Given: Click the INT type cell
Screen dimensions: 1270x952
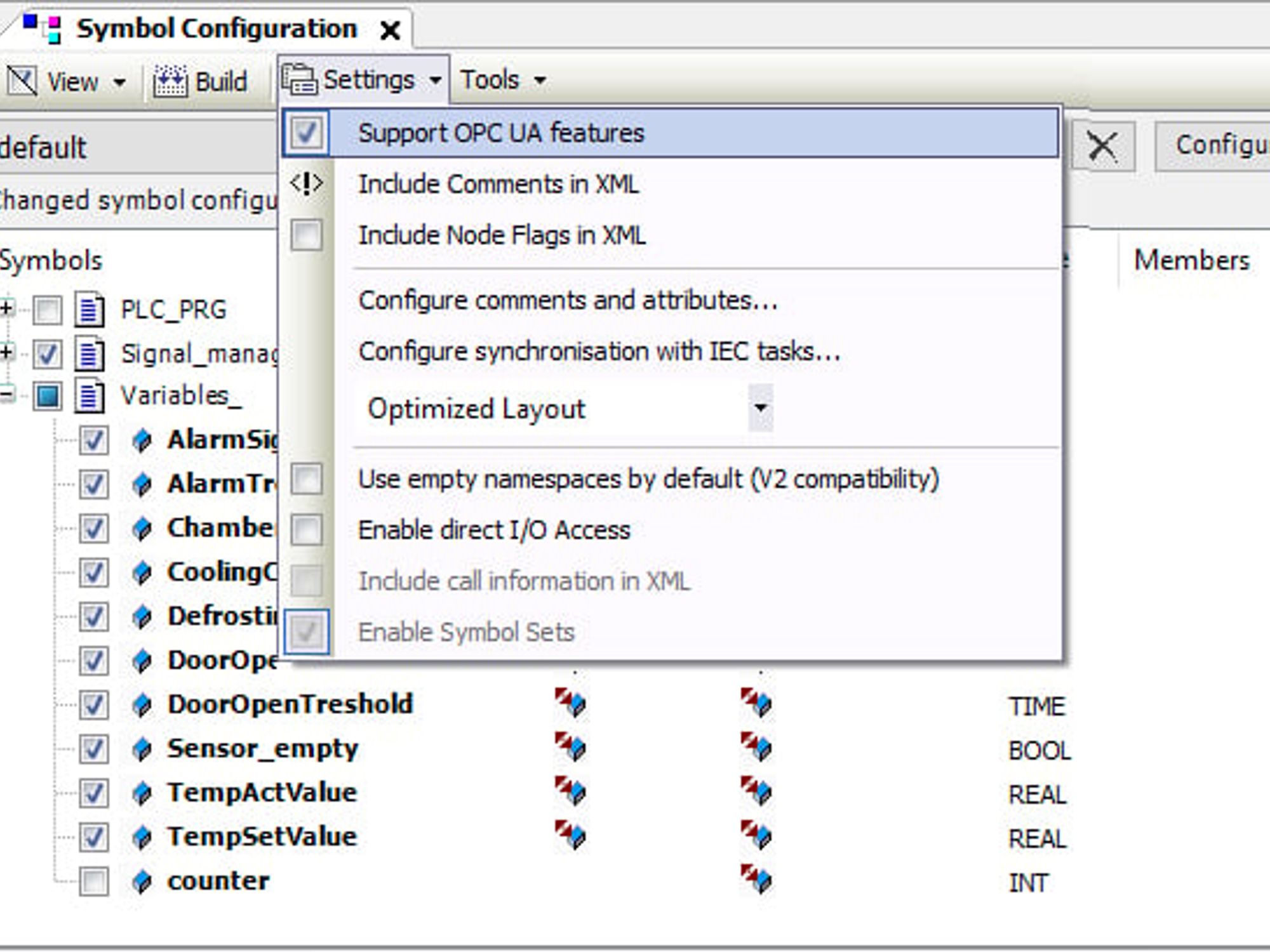Looking at the screenshot, I should coord(1028,883).
